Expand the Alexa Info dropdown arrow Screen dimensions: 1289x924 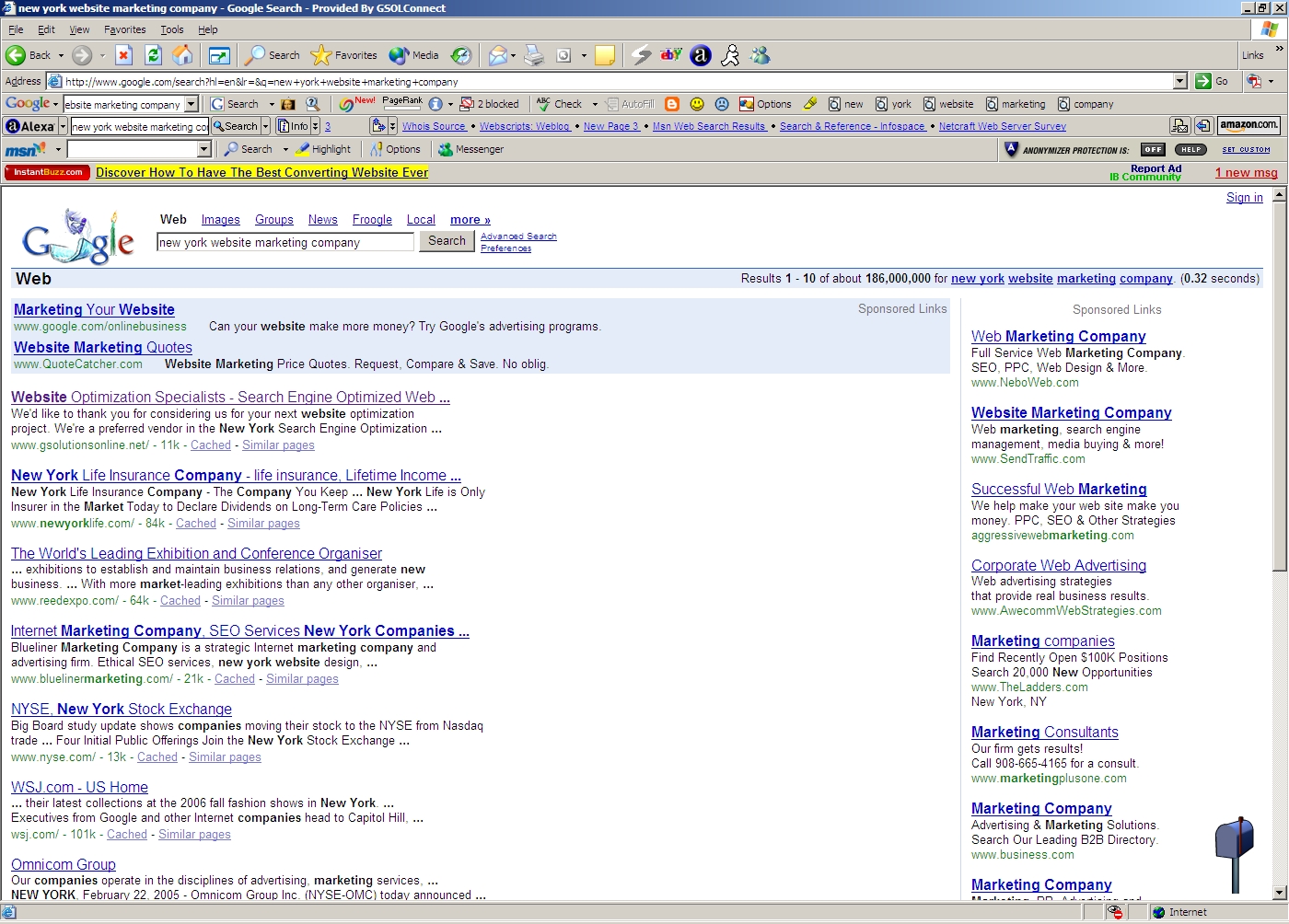(x=315, y=126)
